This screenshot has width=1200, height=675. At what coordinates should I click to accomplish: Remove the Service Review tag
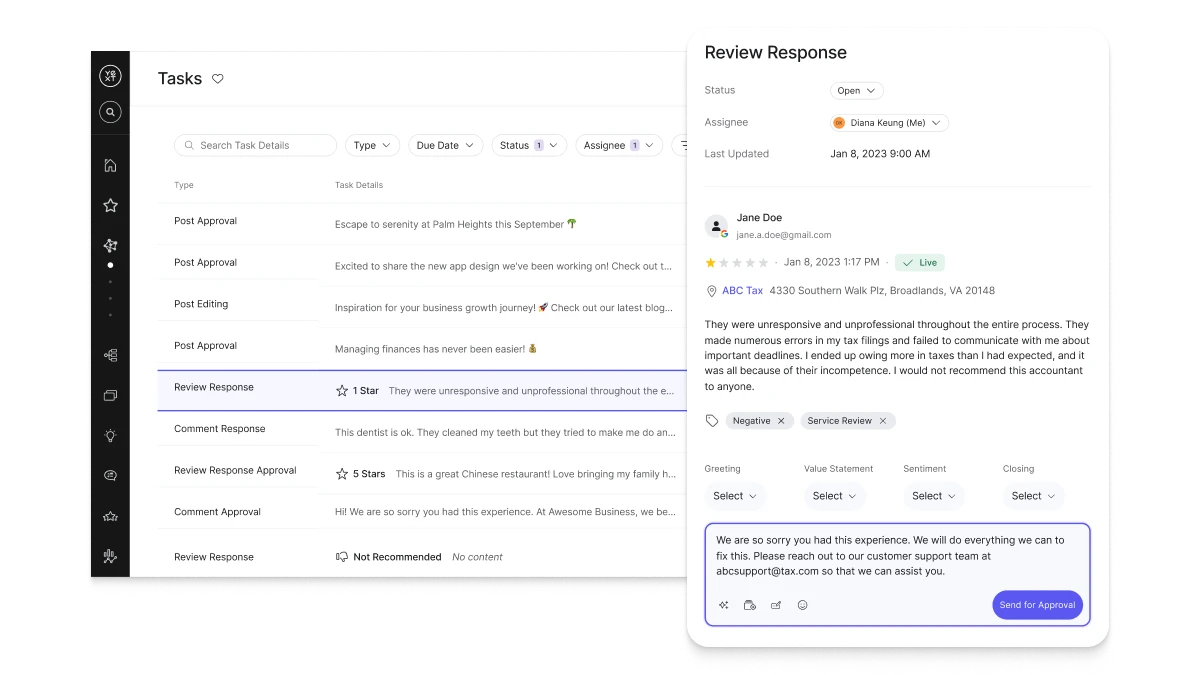click(x=883, y=421)
